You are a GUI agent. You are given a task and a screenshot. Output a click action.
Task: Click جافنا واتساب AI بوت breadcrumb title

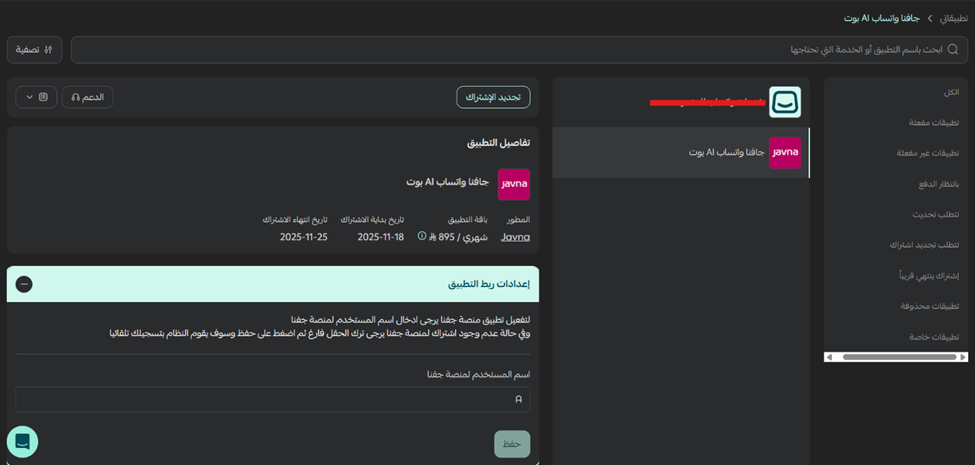point(882,19)
